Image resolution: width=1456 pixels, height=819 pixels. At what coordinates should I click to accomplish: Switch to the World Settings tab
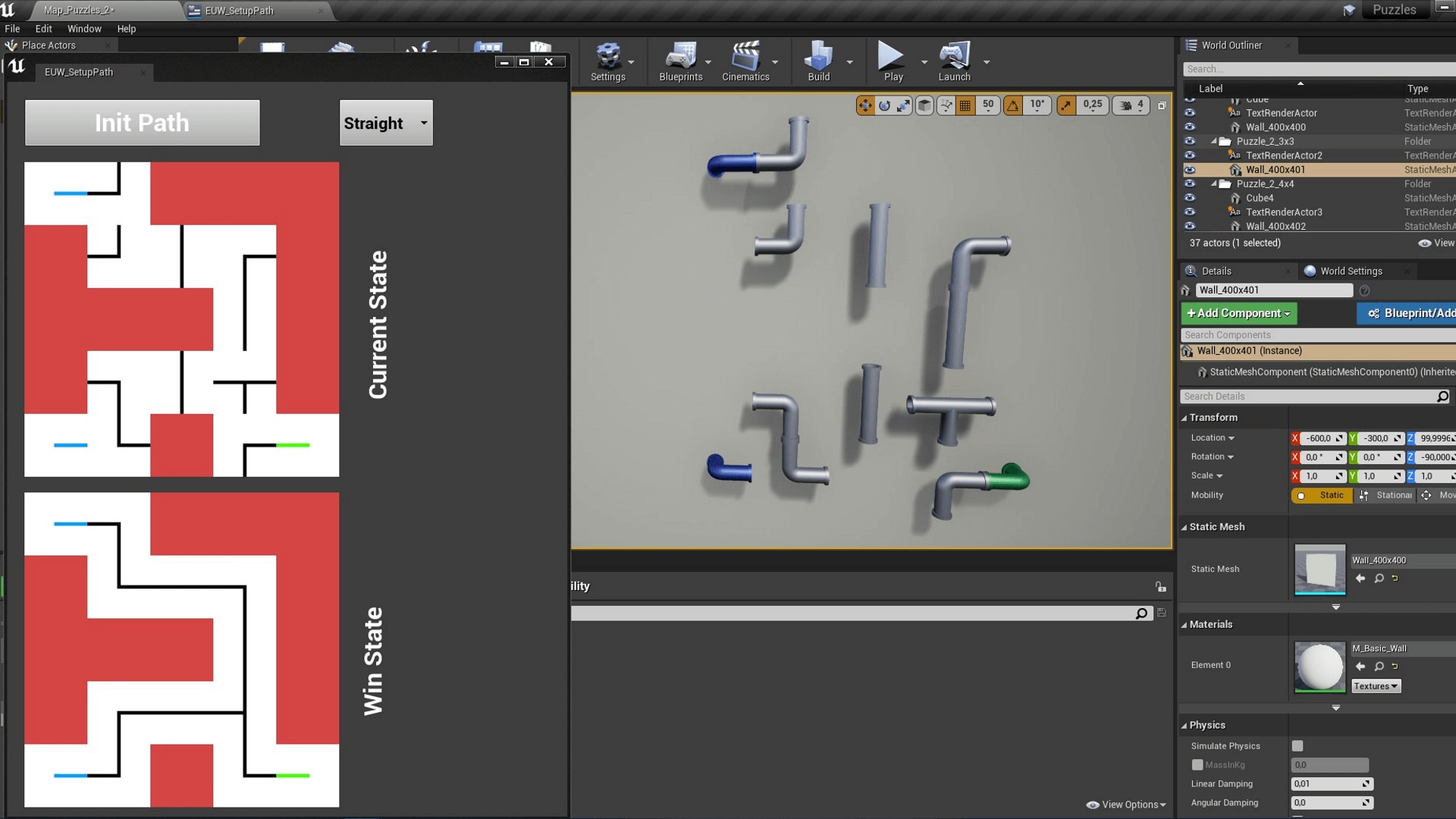(1351, 271)
